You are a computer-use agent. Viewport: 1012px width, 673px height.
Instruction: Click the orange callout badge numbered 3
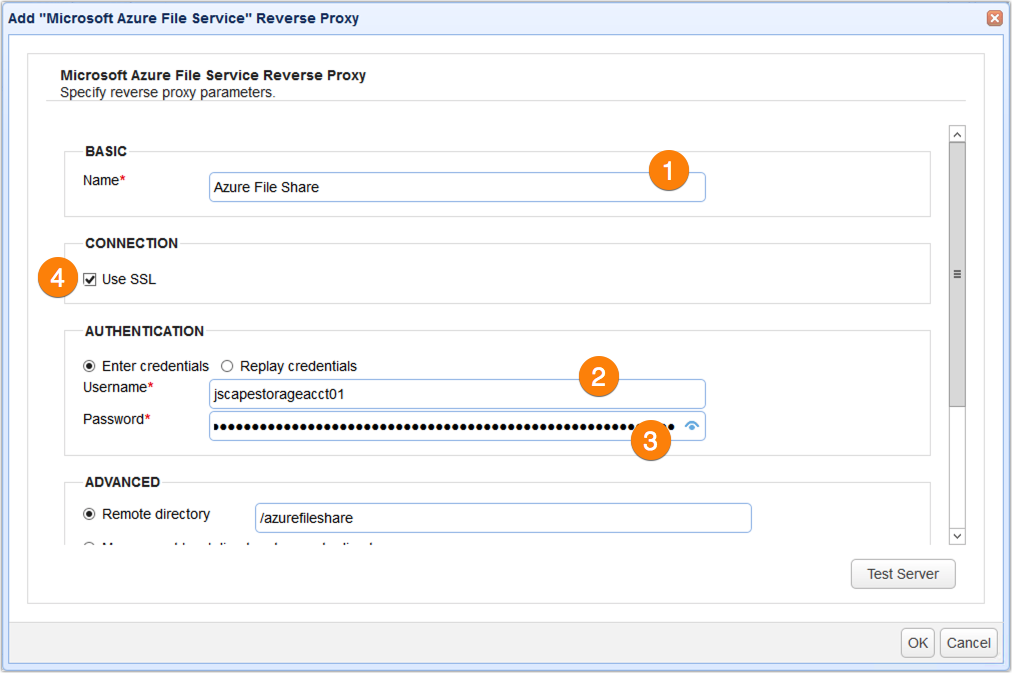pos(650,441)
